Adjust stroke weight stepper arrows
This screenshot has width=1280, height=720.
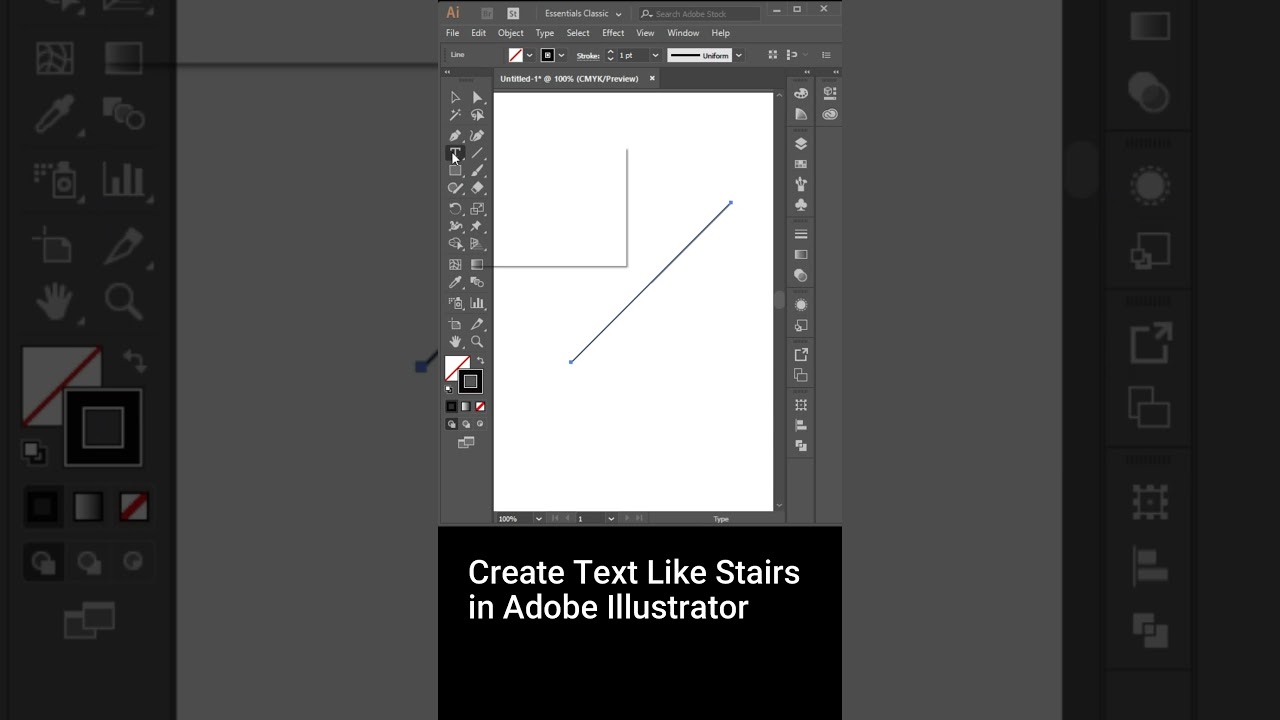point(610,56)
